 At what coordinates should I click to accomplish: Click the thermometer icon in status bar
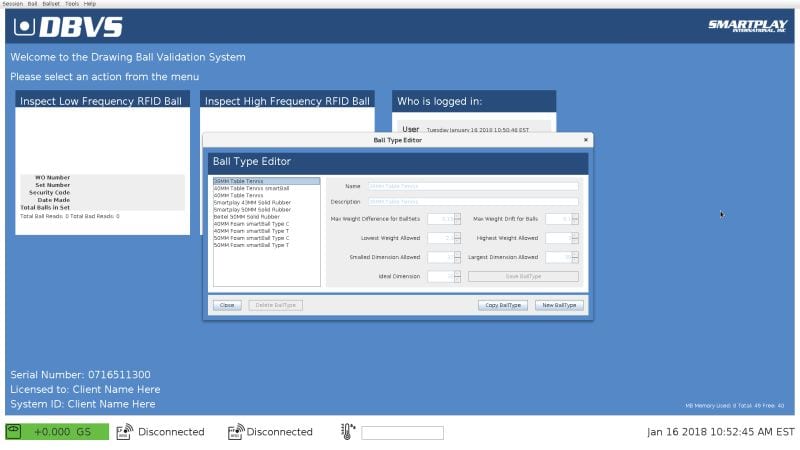pyautogui.click(x=347, y=432)
